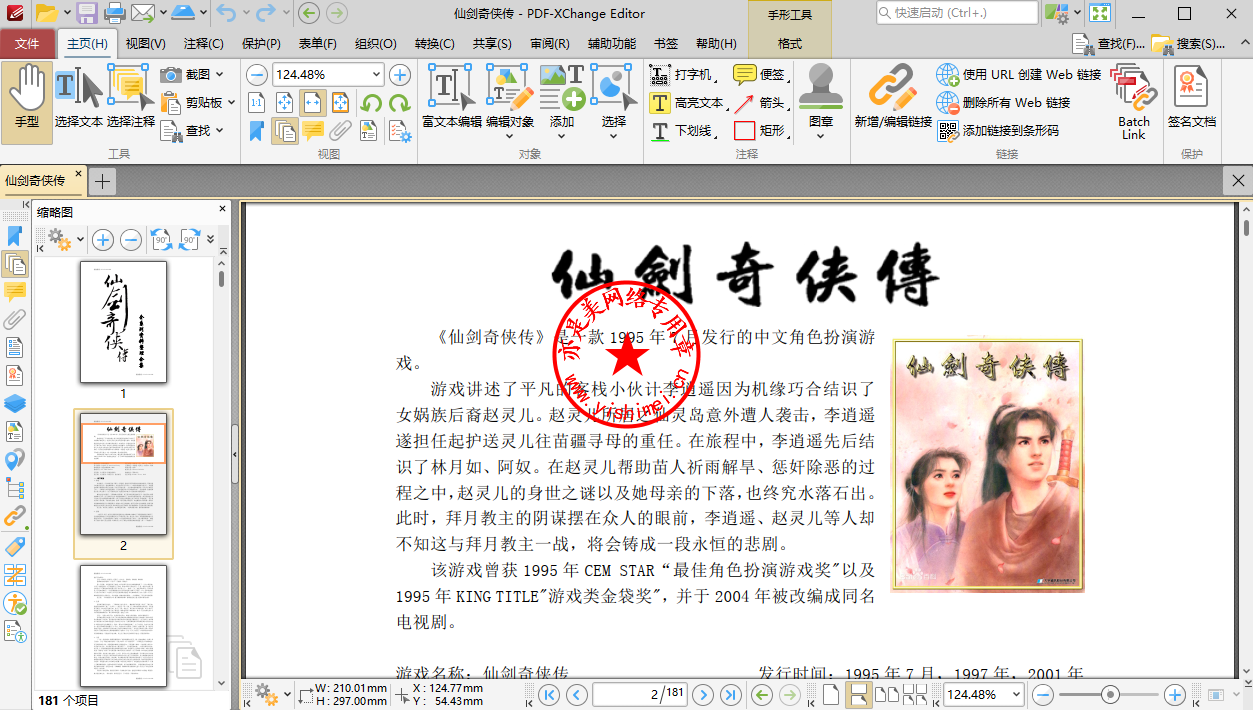
Task: Click the 签名文档 sign document icon
Action: [x=1191, y=97]
